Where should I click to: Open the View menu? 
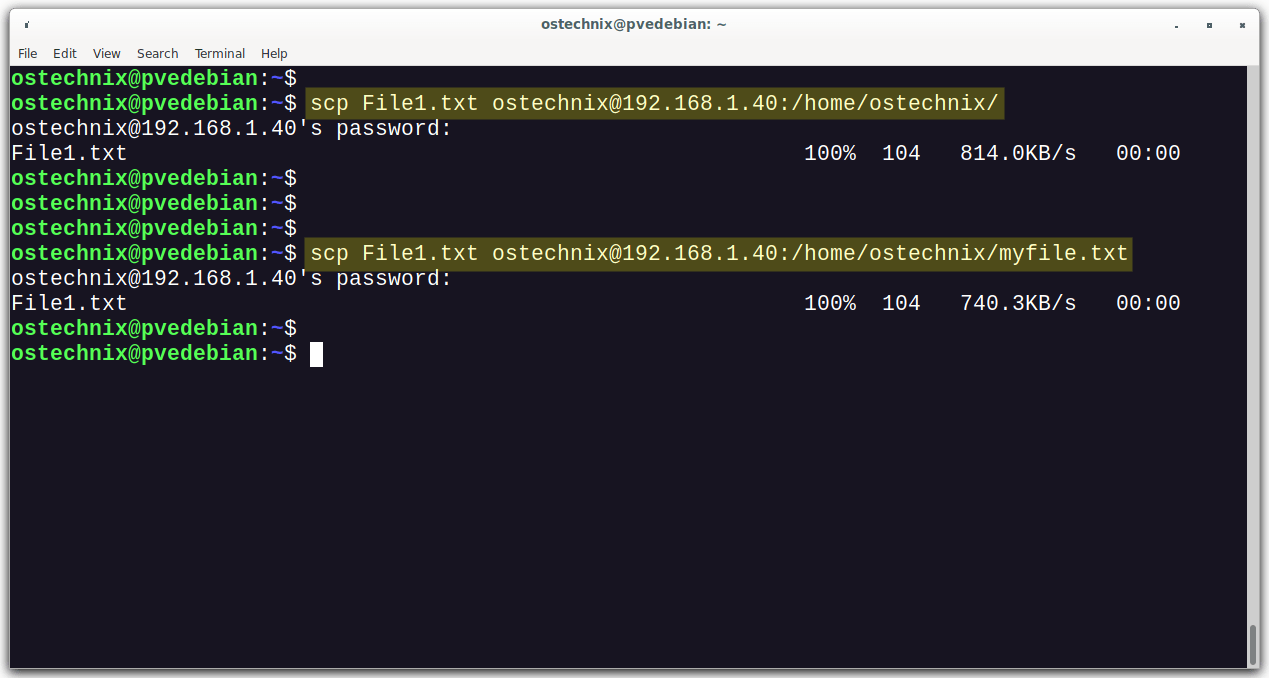tap(106, 53)
